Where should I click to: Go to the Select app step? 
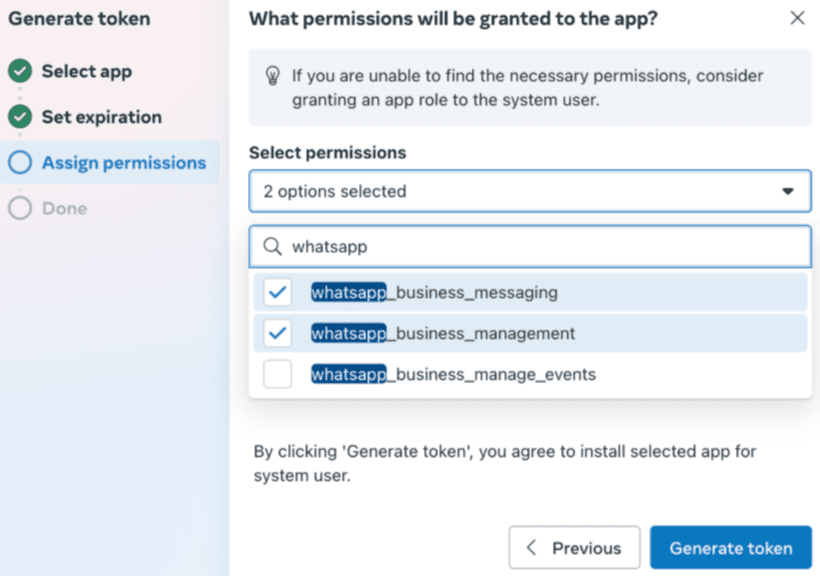(87, 71)
